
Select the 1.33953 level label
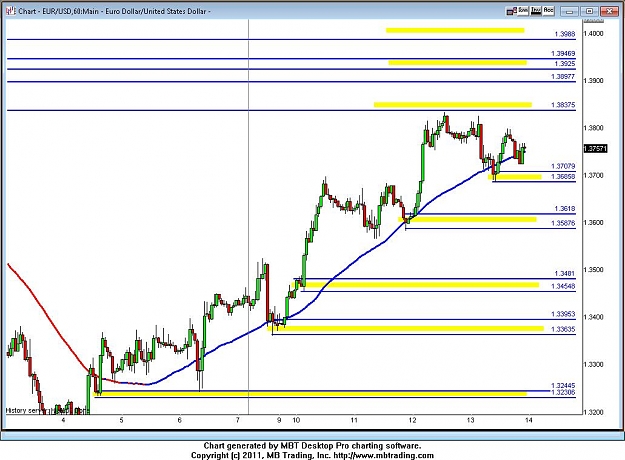[x=563, y=314]
